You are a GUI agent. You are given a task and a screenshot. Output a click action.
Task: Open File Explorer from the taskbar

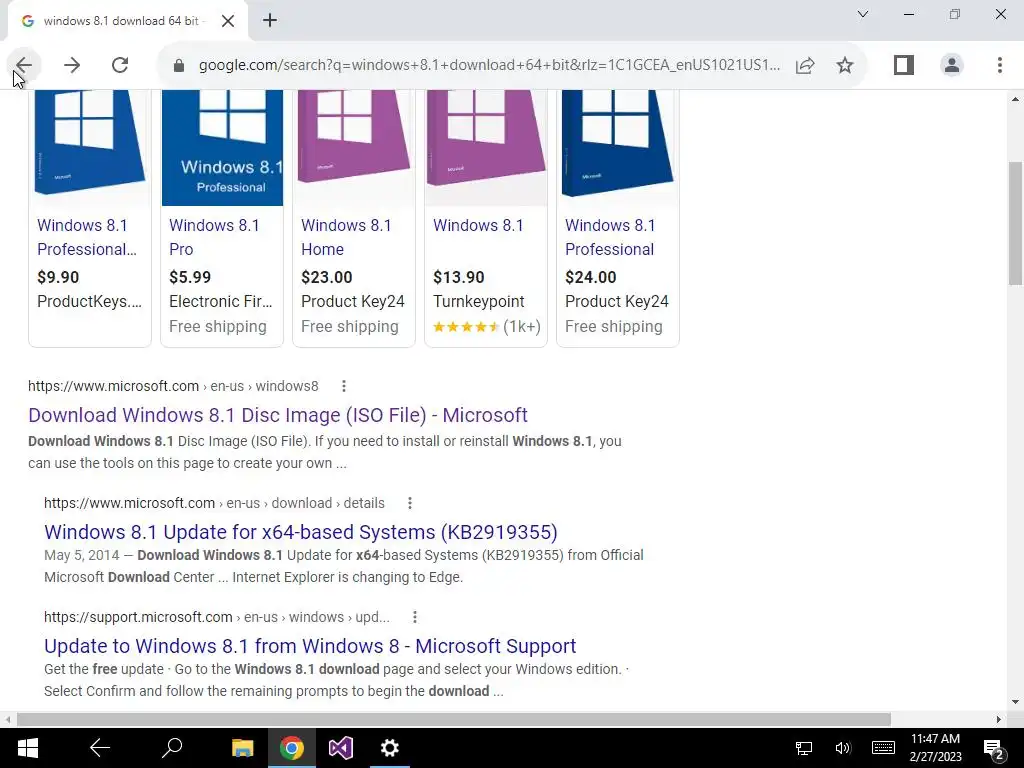[x=242, y=748]
